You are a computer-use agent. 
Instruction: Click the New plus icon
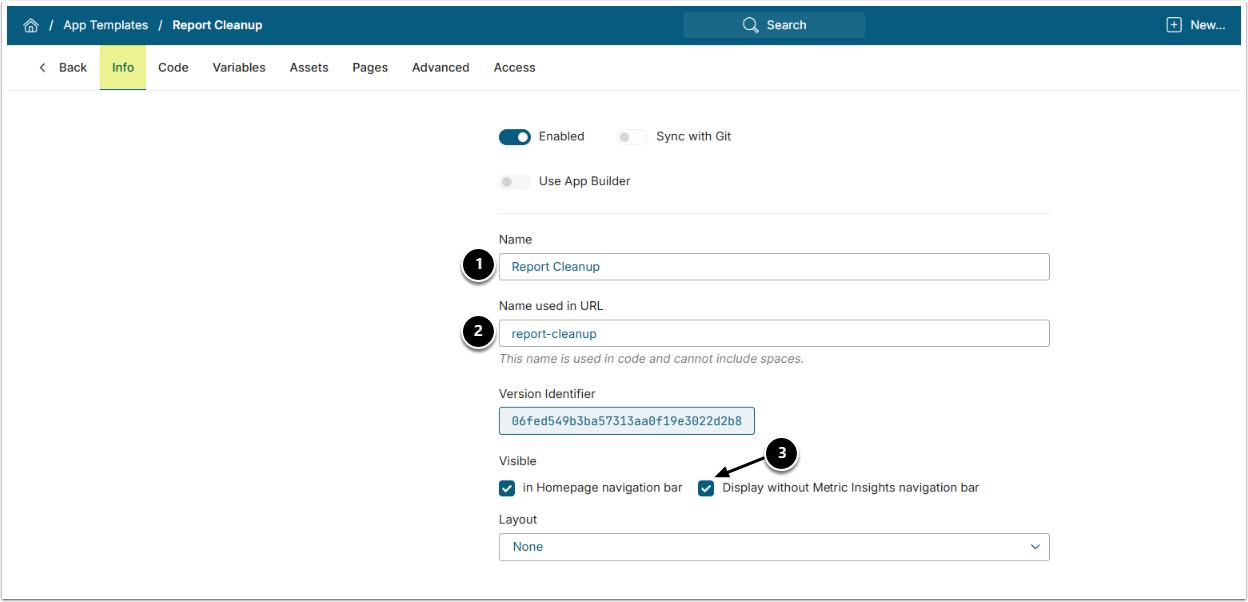point(1174,25)
